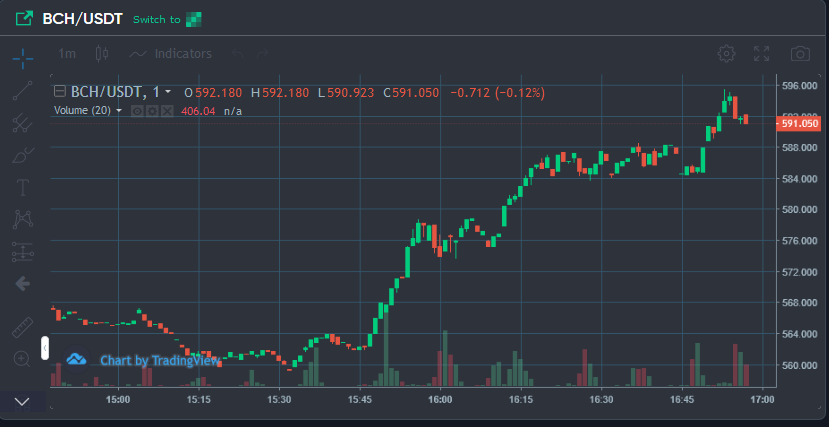Click the 580.000 price axis label

802,210
